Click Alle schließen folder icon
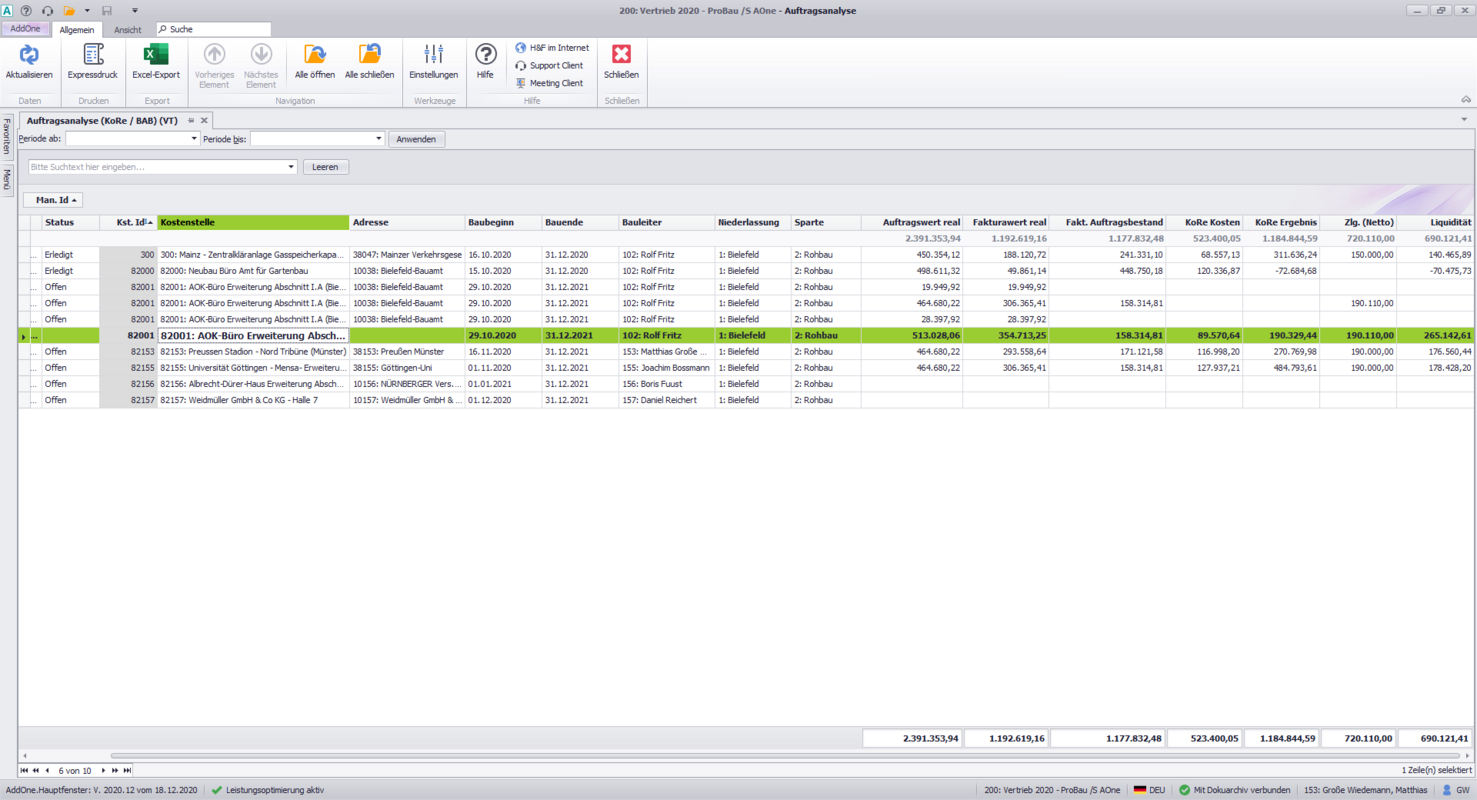1477x800 pixels. pos(369,55)
